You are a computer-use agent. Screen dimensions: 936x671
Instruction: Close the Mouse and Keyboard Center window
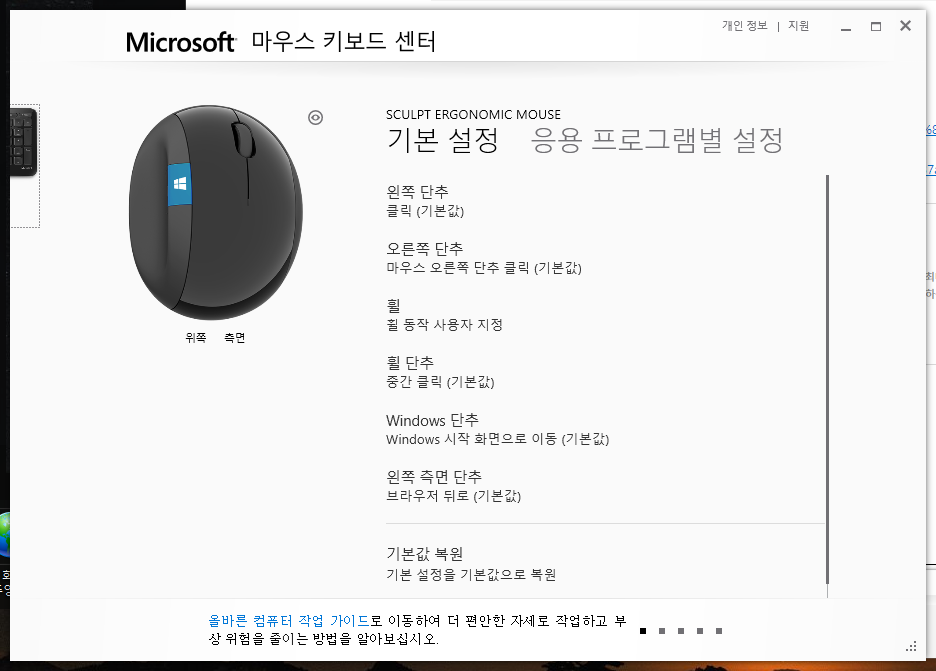(906, 26)
